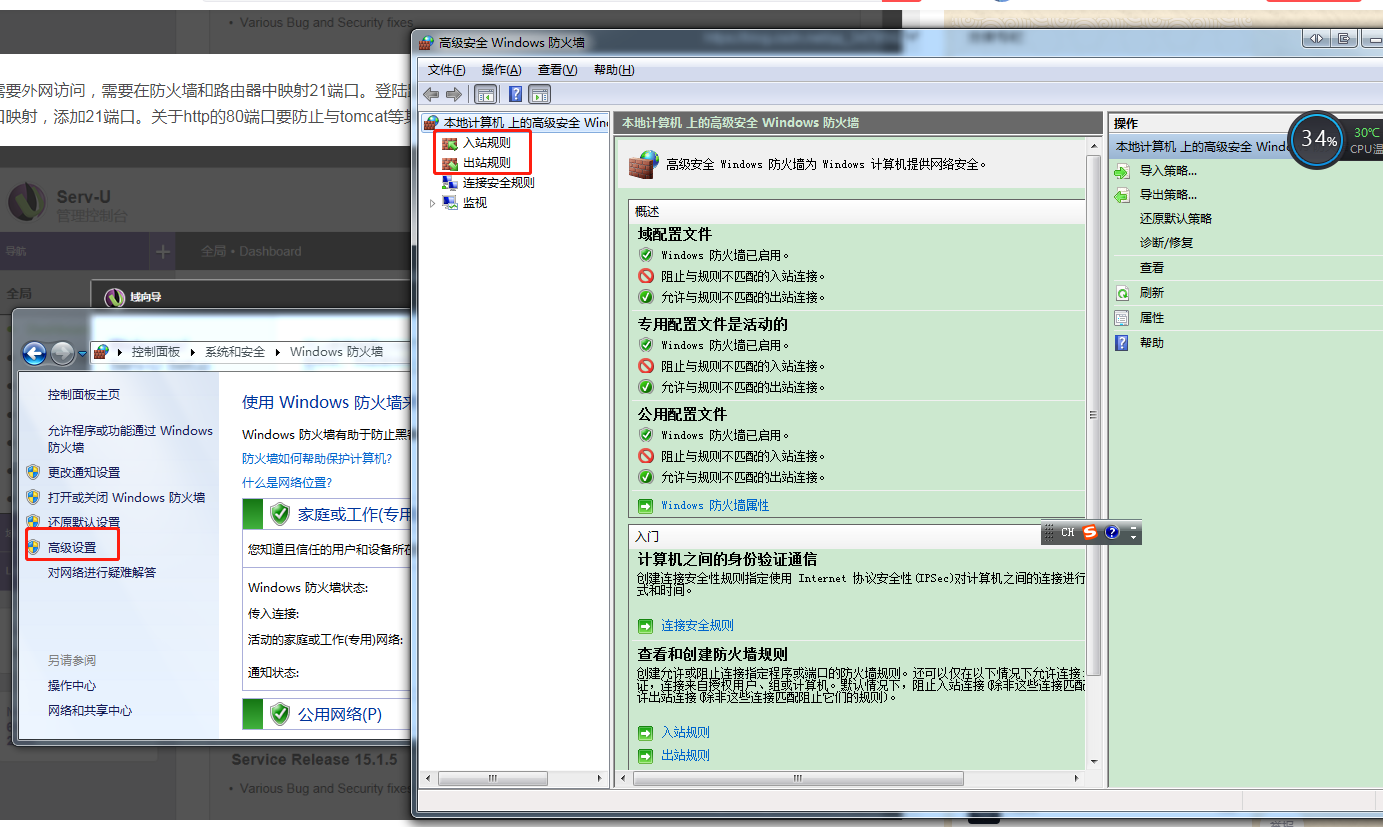Click the center pane horizontal scrollbar thumb
1383x827 pixels.
pos(797,778)
